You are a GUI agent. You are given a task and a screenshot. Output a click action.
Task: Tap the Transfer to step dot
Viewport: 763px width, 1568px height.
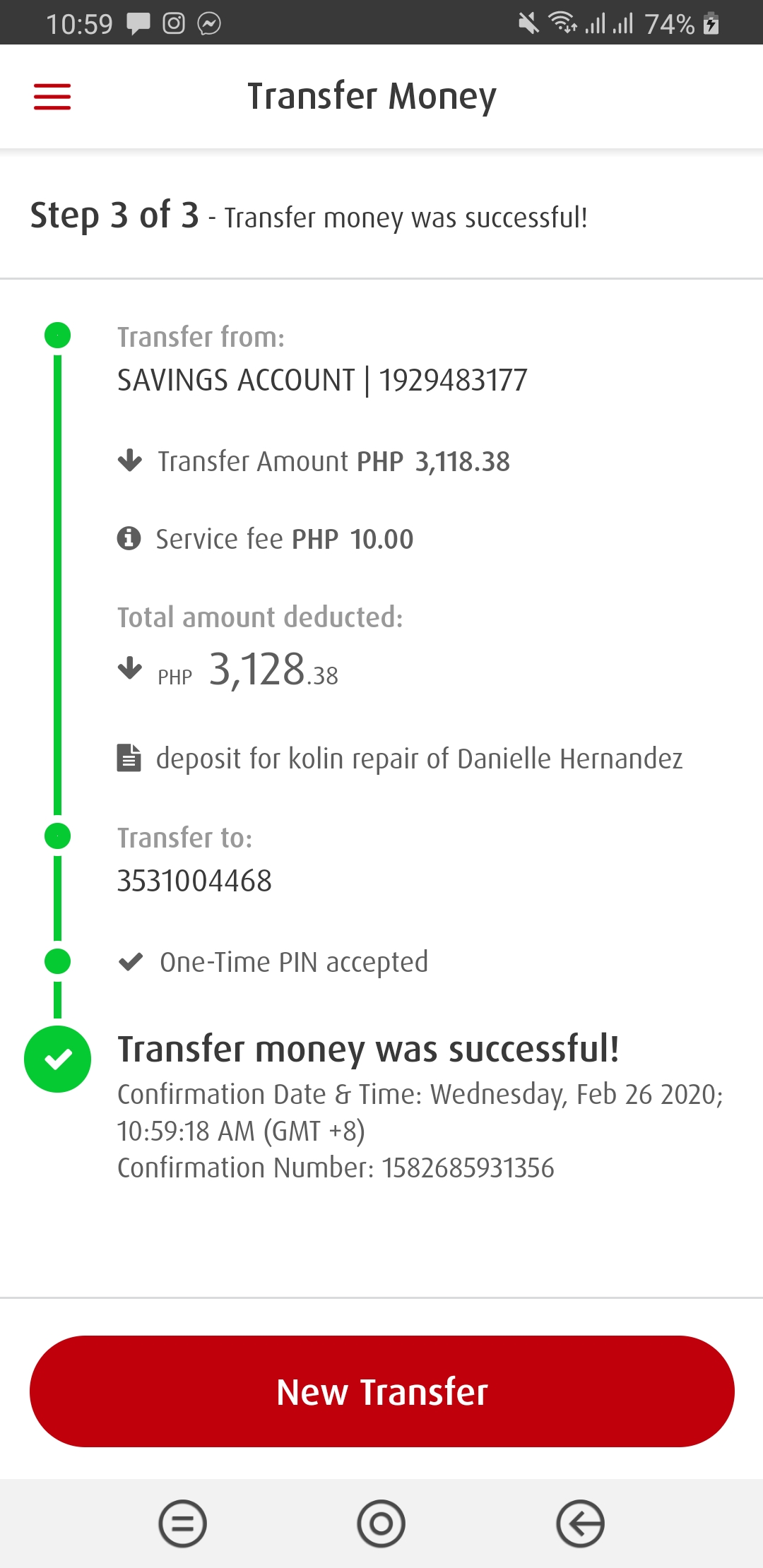(x=58, y=836)
